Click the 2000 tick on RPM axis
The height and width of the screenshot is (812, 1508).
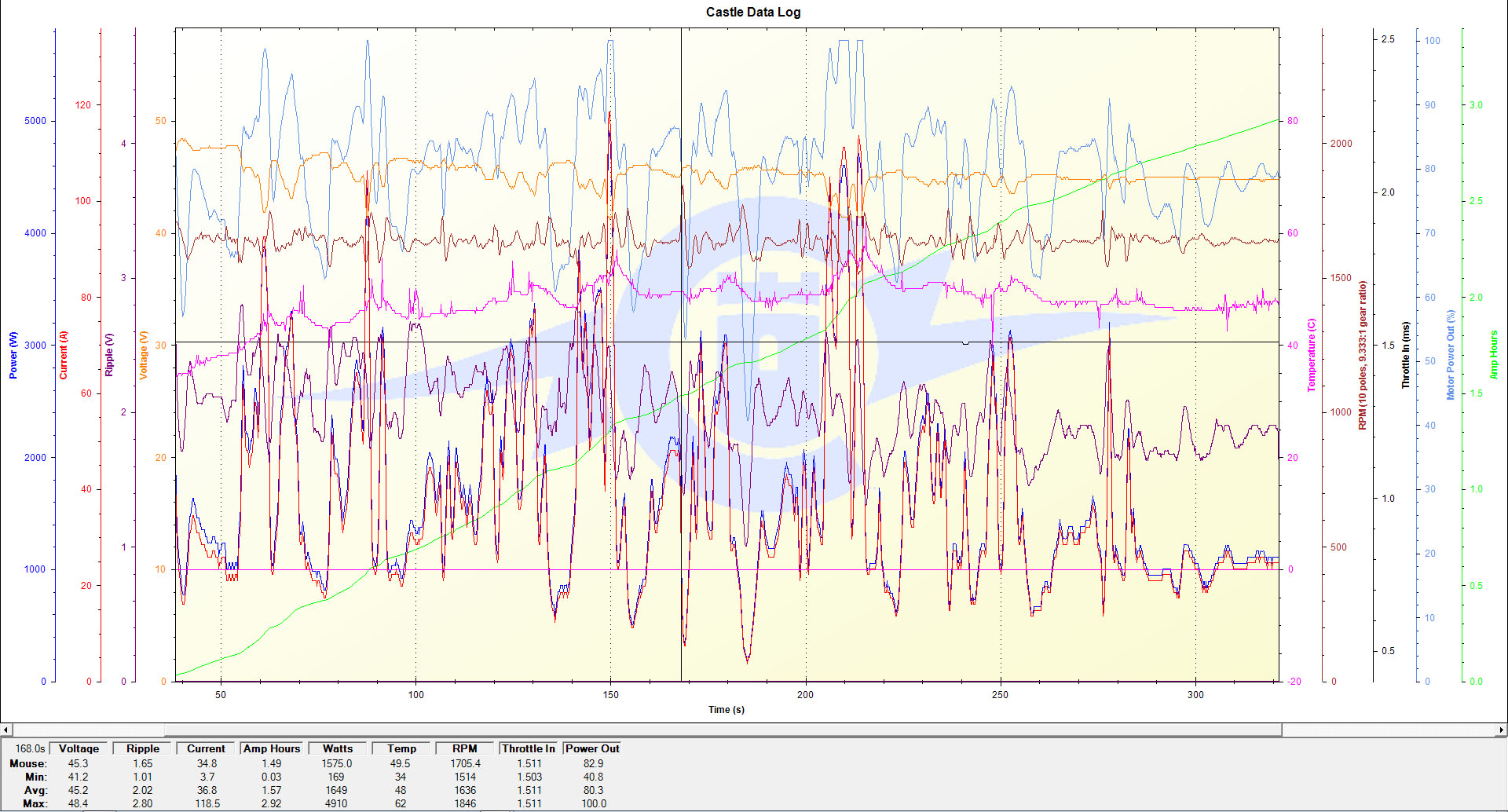pyautogui.click(x=1341, y=144)
